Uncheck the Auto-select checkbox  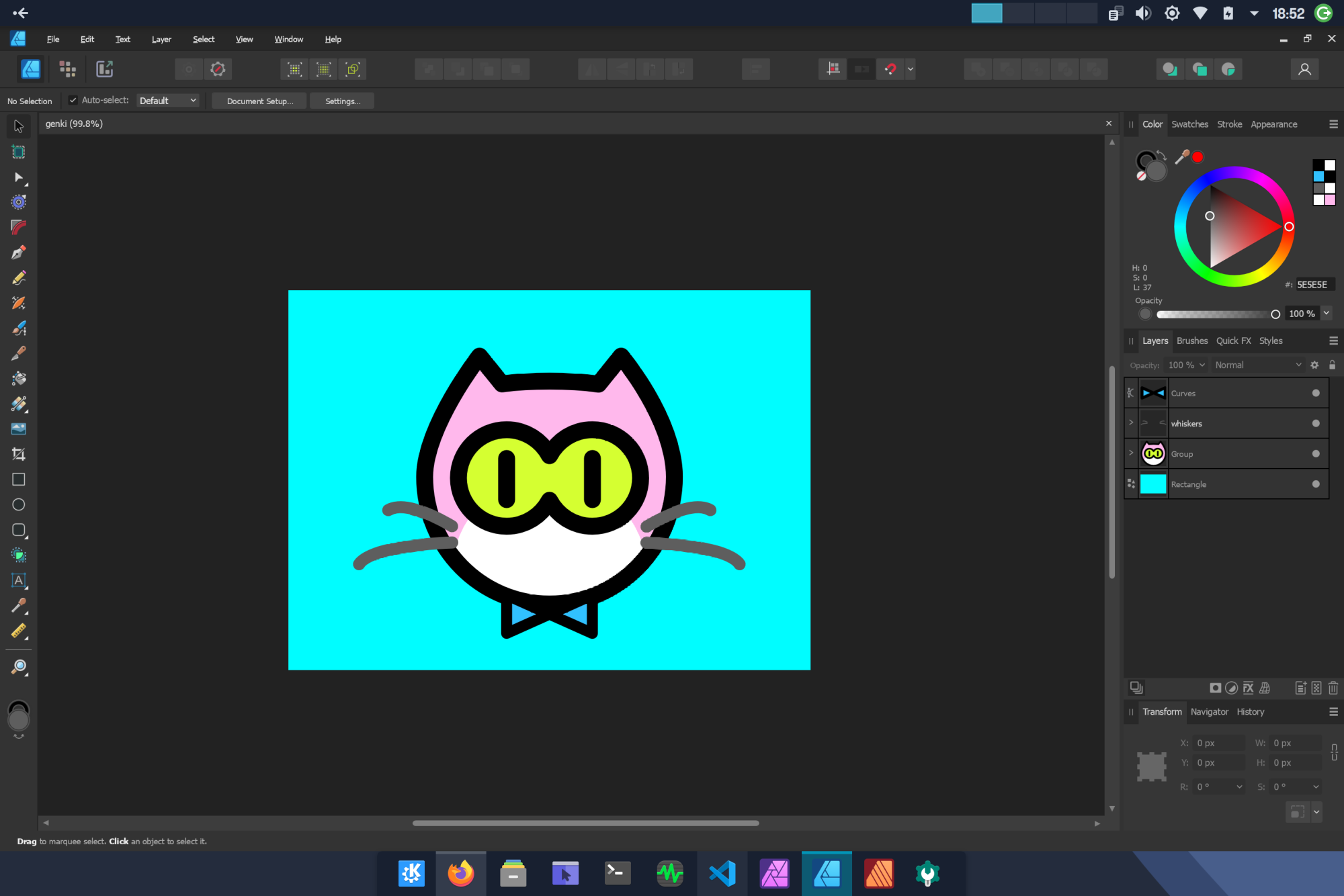tap(73, 100)
